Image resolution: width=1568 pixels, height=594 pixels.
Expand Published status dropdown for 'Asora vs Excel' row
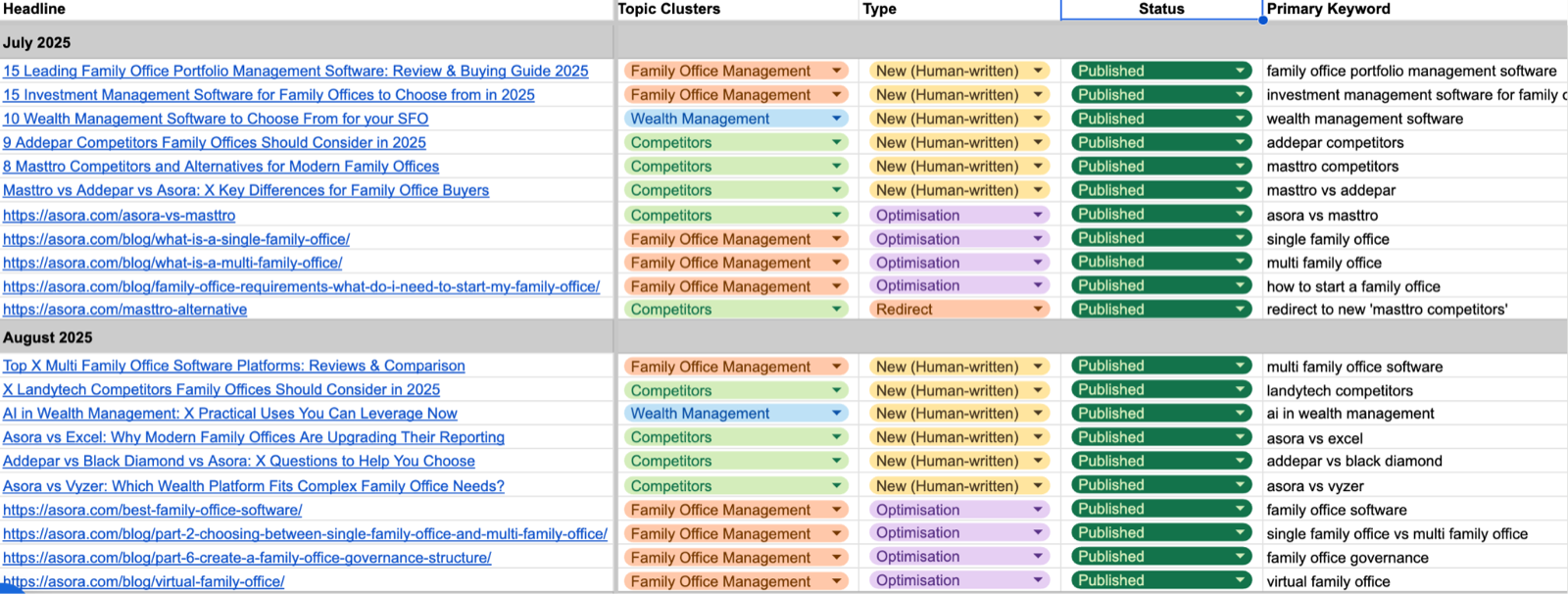[1241, 437]
